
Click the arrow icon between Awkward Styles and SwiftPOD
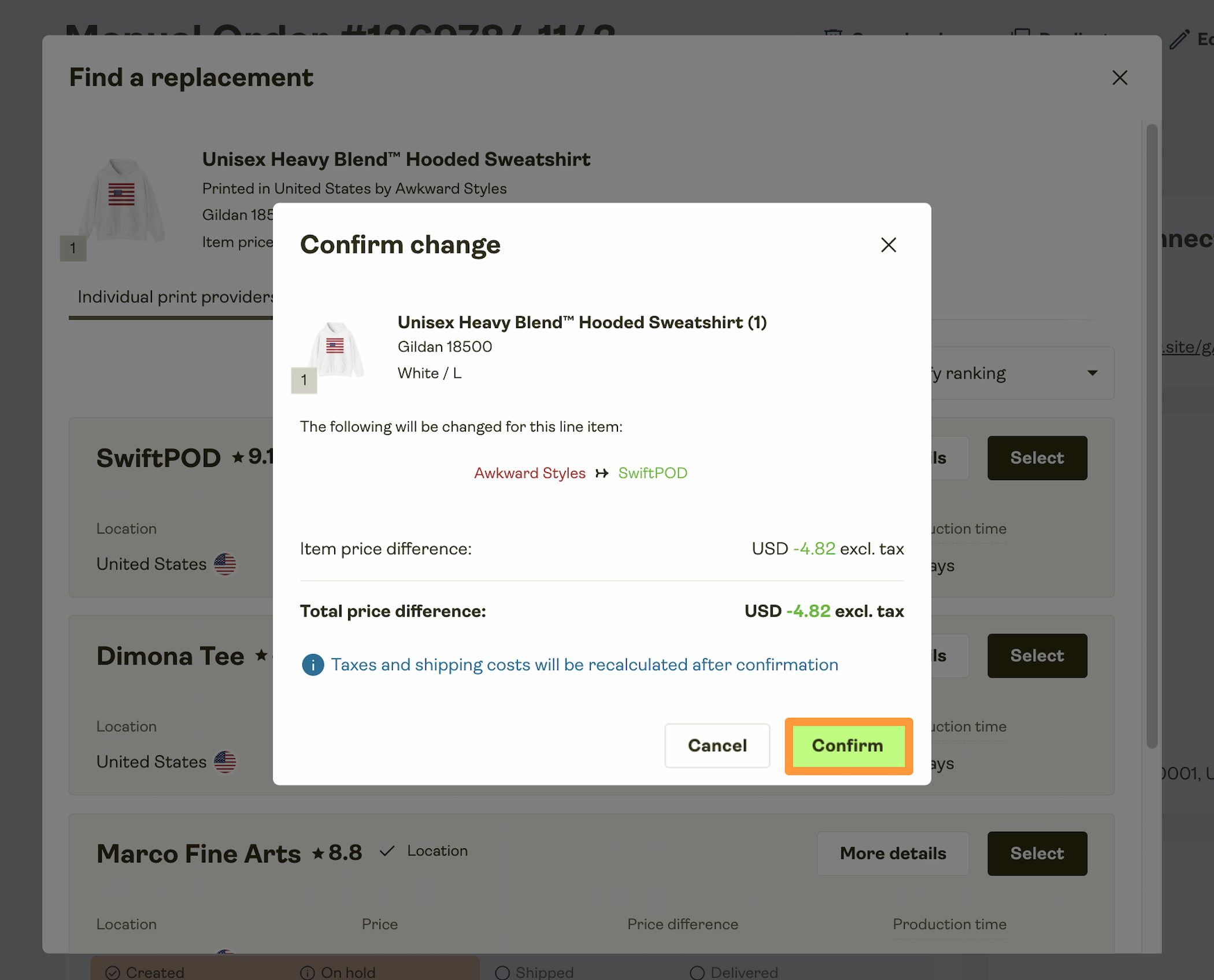pyautogui.click(x=602, y=473)
